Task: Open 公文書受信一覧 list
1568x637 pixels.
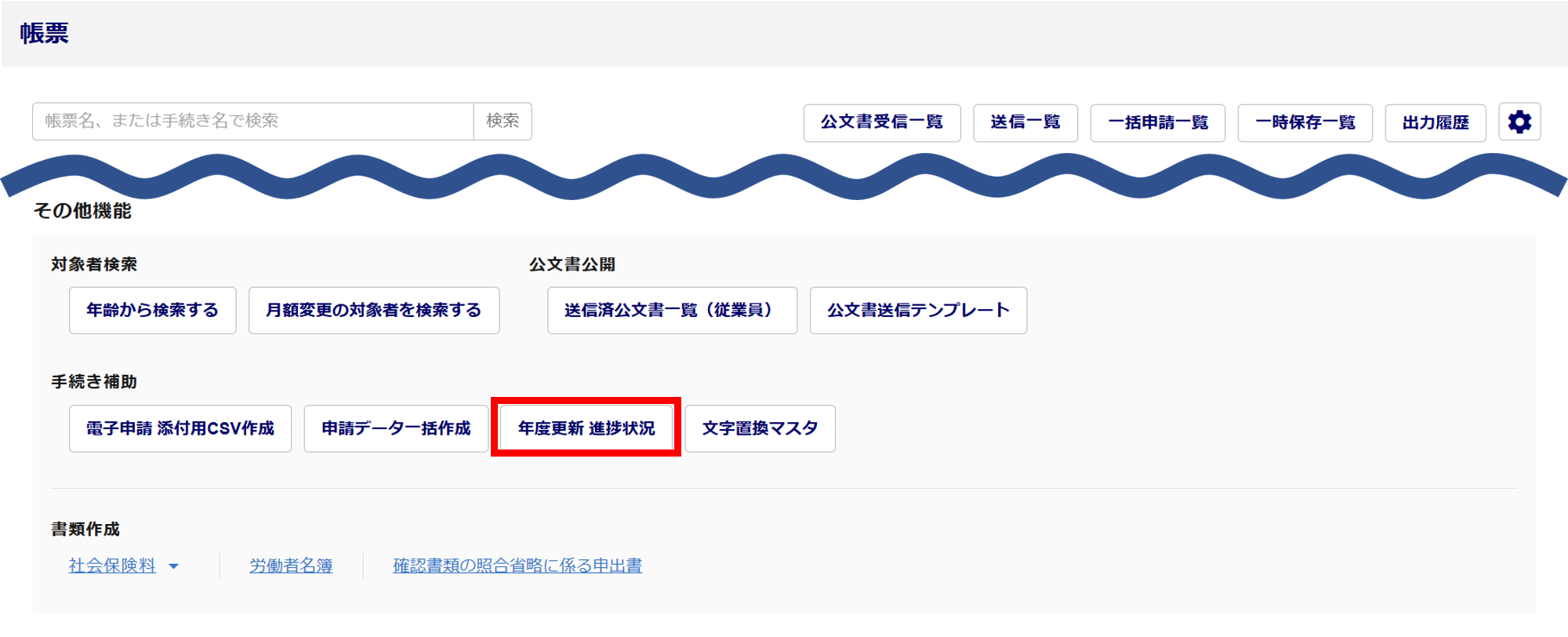Action: (881, 122)
